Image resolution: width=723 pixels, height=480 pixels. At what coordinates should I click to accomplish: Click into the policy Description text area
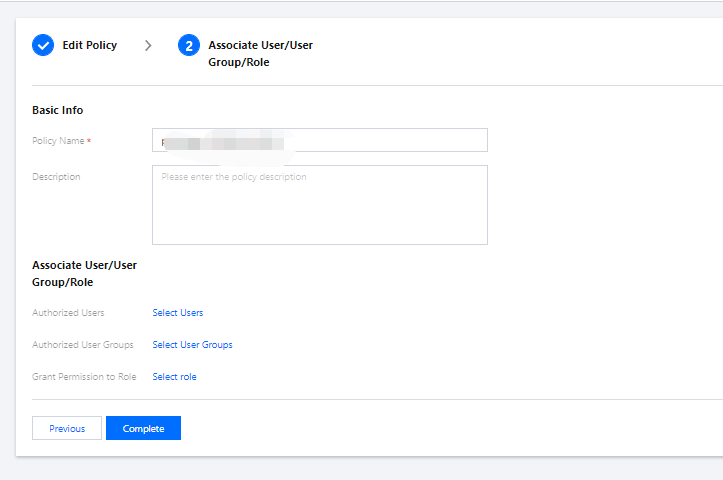point(319,205)
